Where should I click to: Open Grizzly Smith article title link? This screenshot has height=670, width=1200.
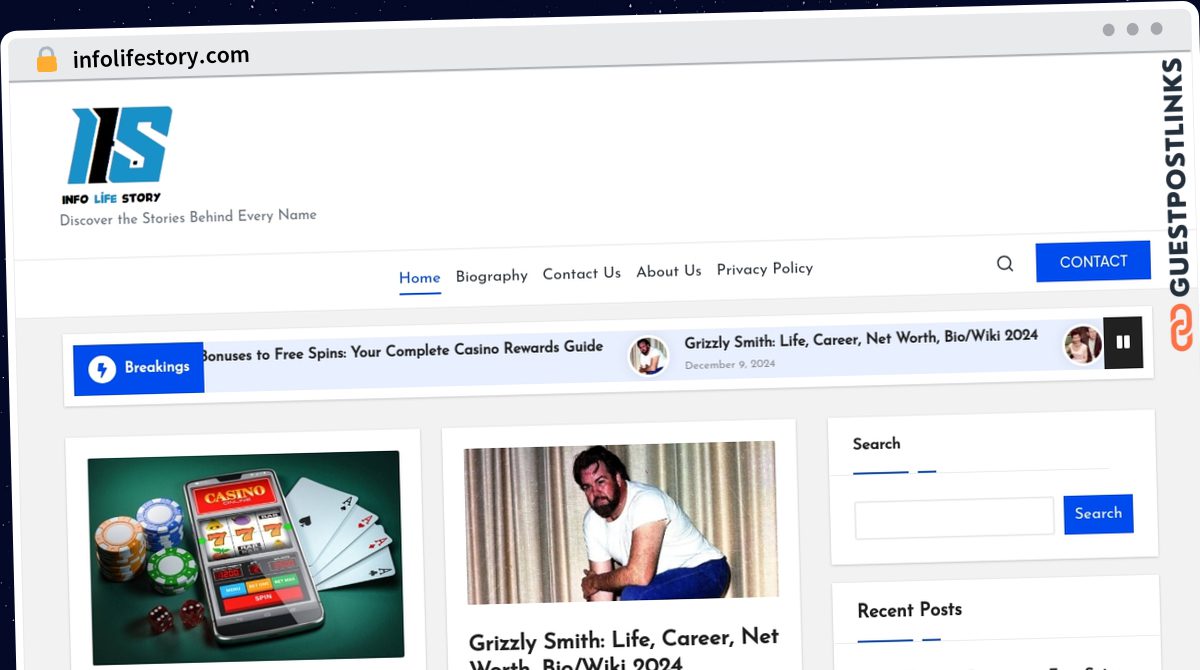624,650
